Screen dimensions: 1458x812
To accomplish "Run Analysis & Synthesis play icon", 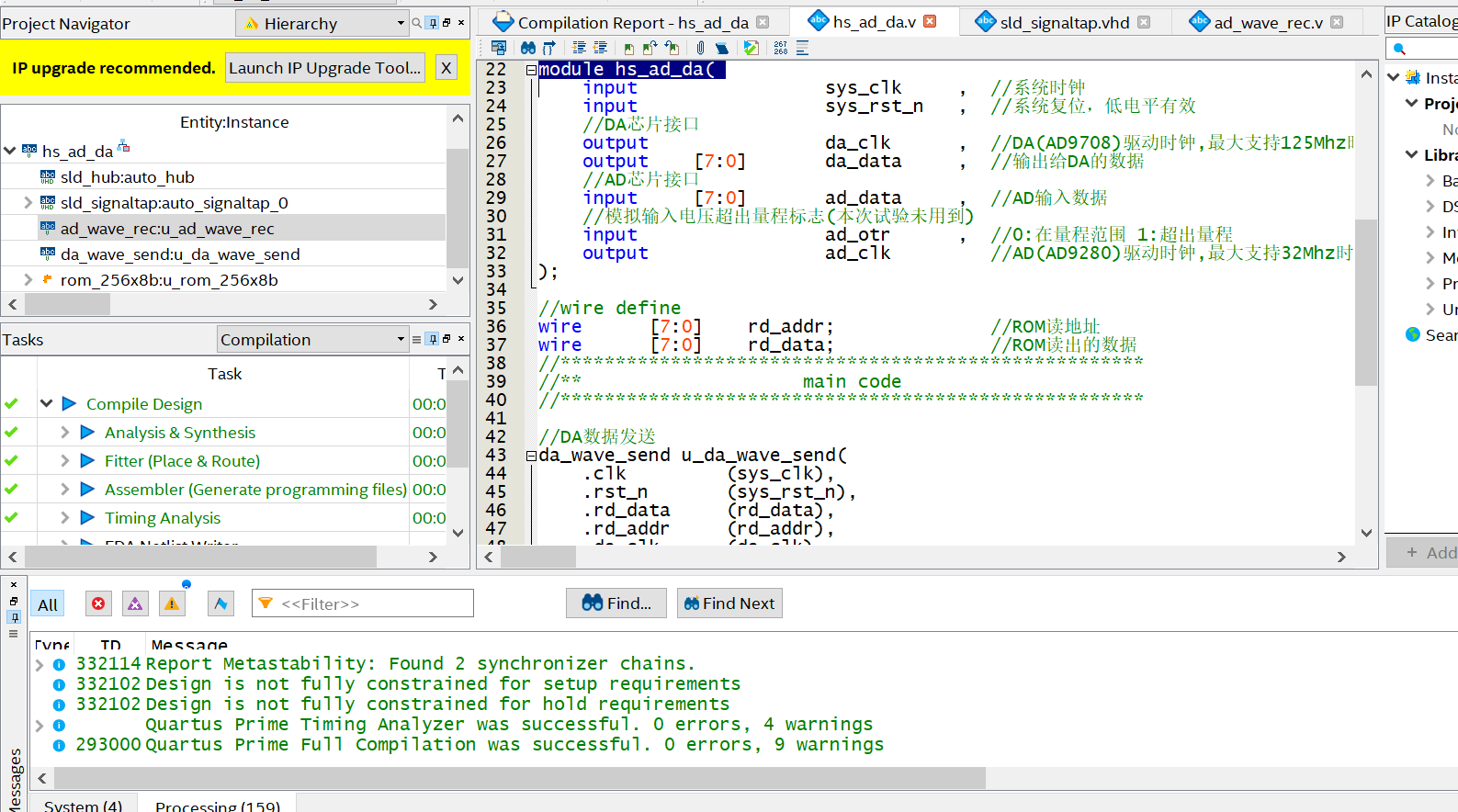I will click(87, 432).
